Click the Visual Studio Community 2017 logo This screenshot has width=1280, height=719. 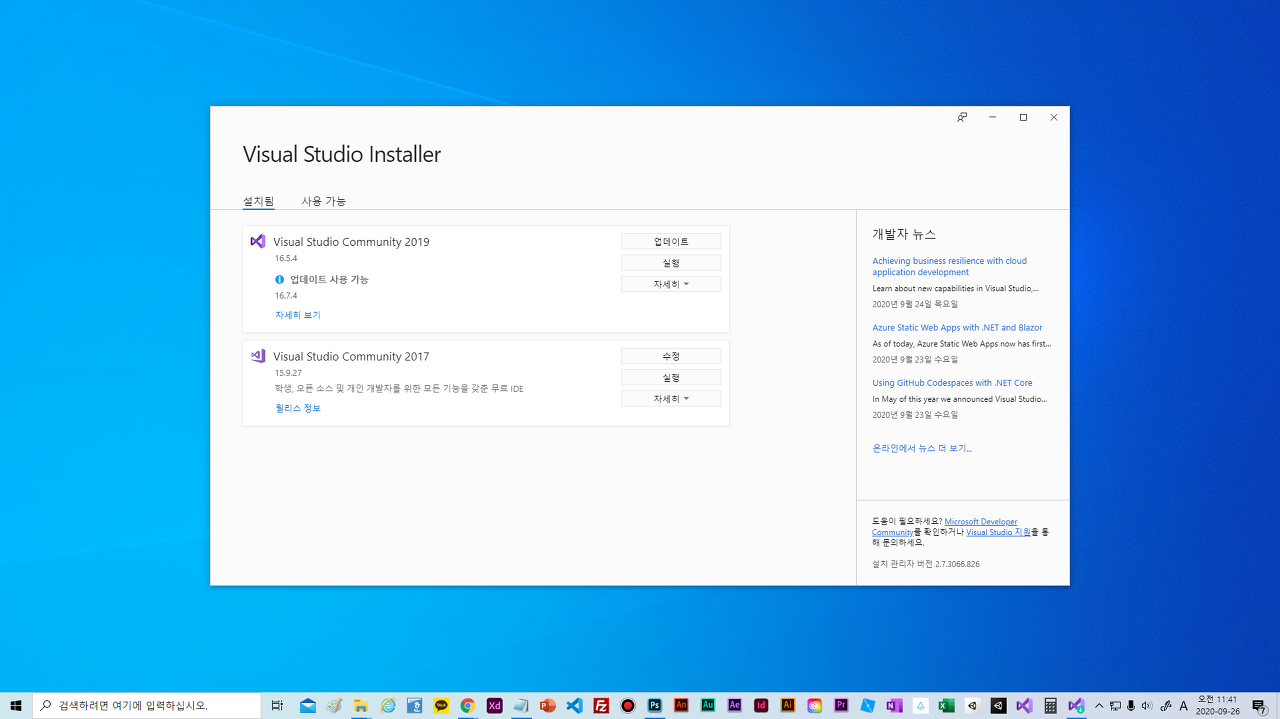258,356
